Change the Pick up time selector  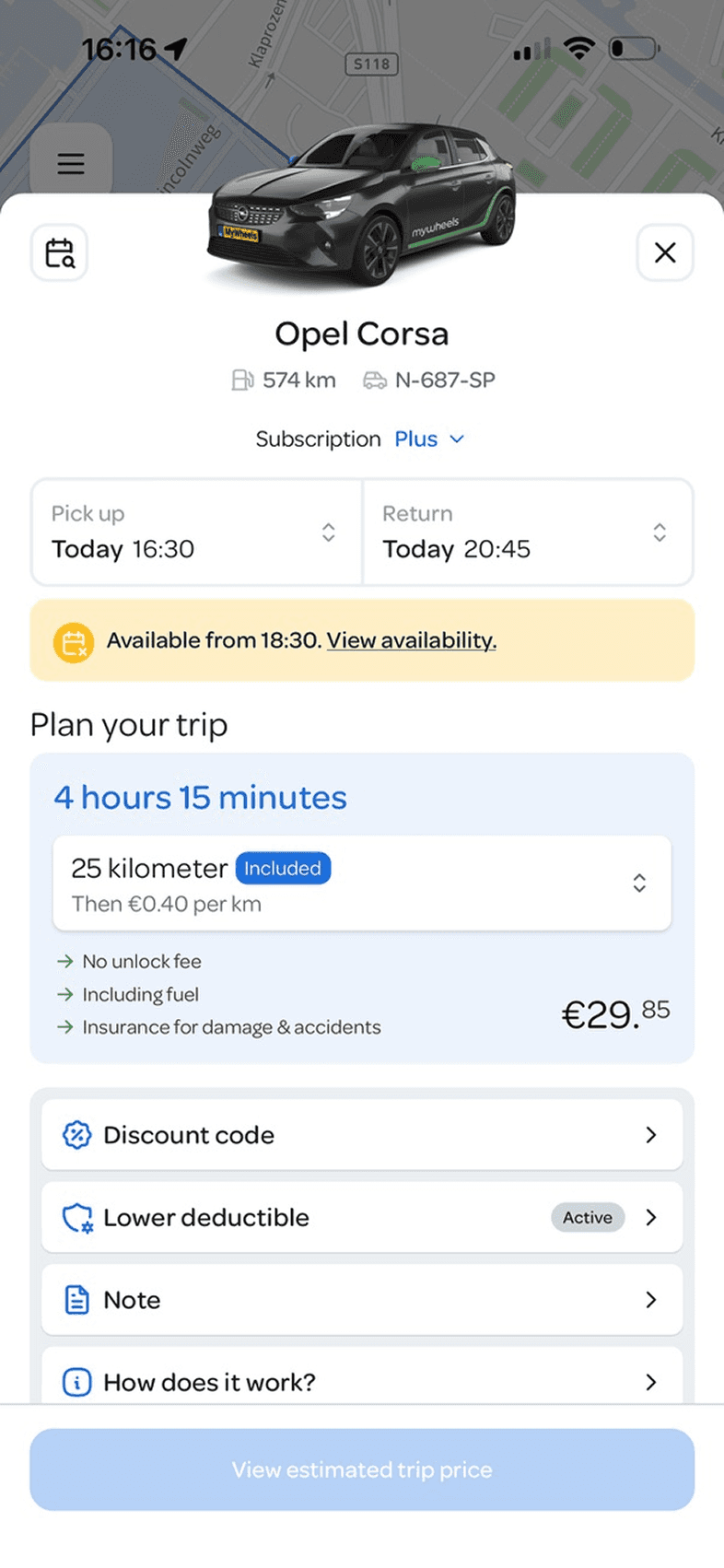[x=196, y=532]
